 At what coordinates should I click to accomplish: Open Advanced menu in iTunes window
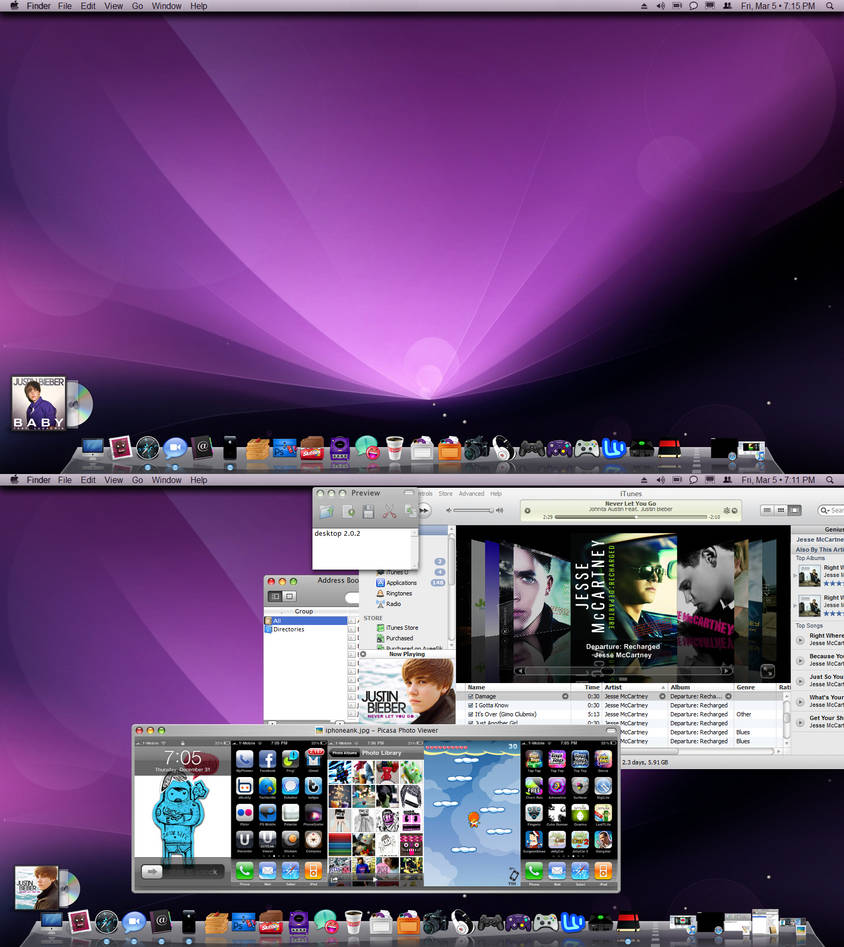[471, 493]
